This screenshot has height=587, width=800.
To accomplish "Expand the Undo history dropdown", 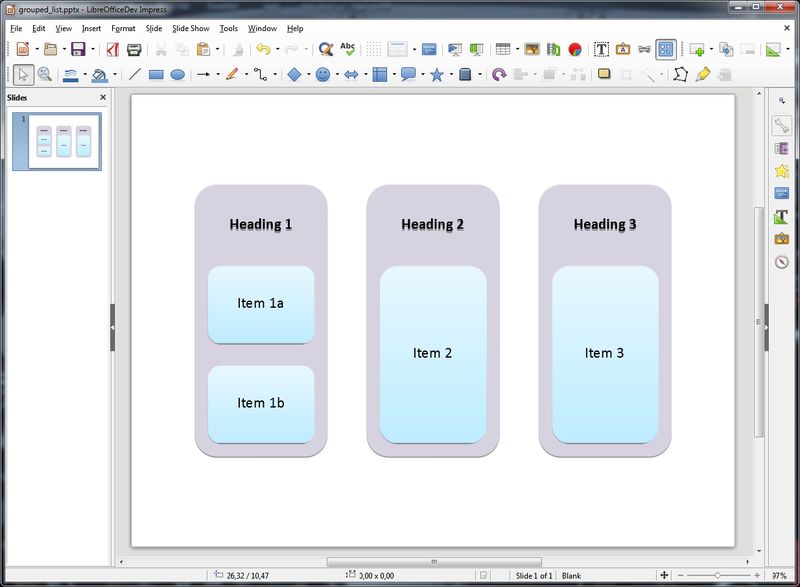I will point(278,49).
